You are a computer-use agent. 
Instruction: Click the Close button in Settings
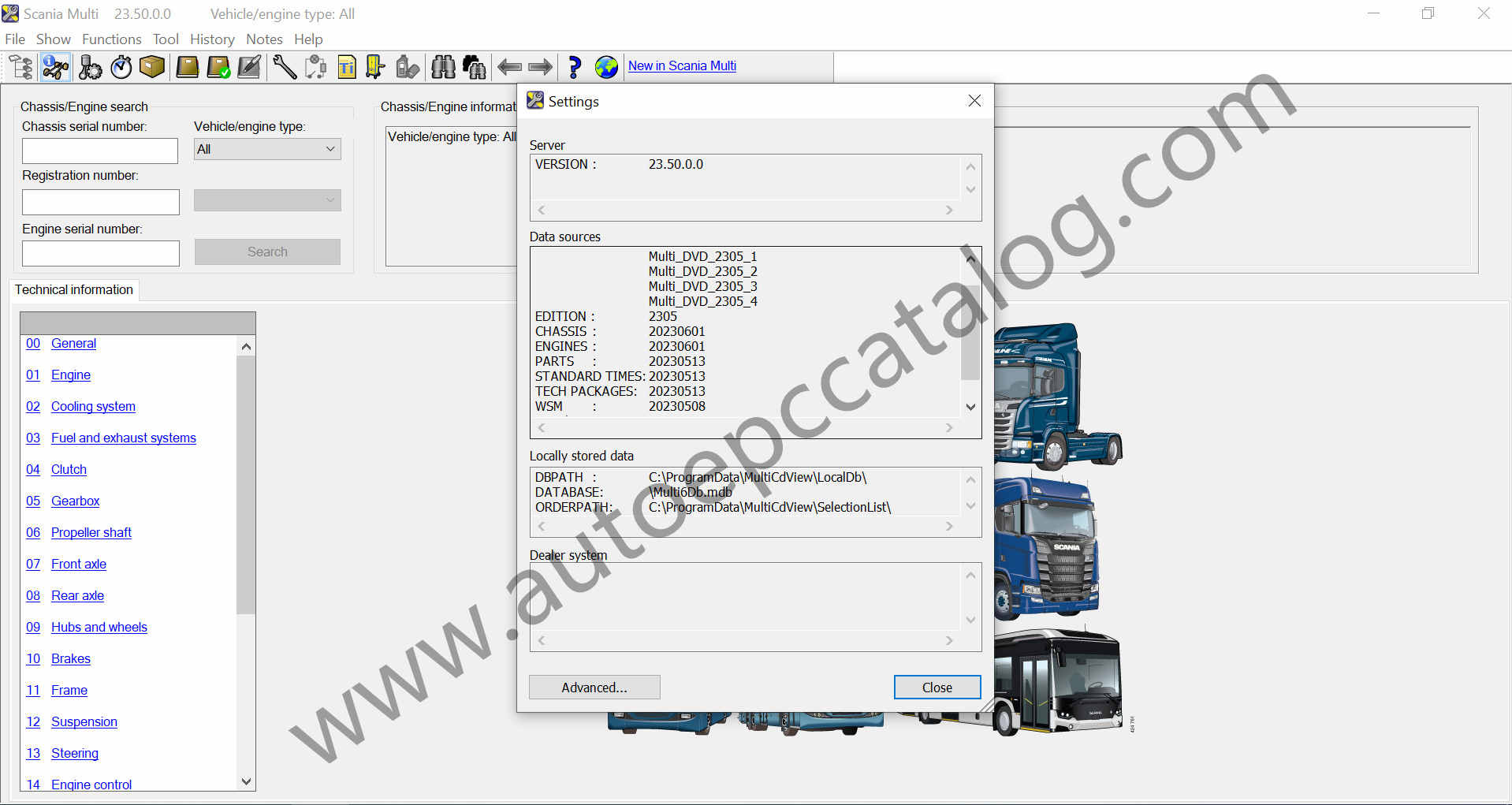coord(937,688)
